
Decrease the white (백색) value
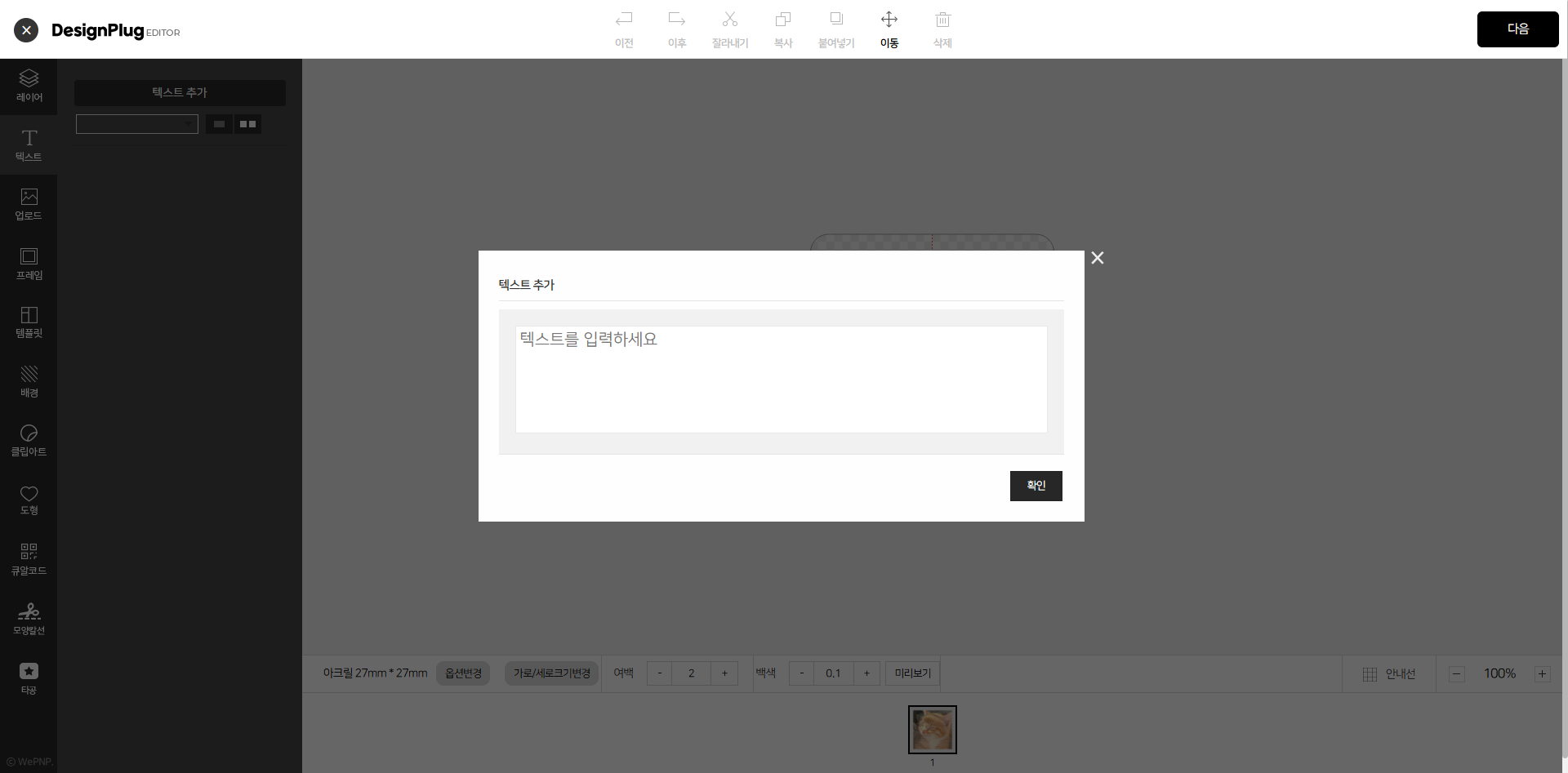click(802, 673)
